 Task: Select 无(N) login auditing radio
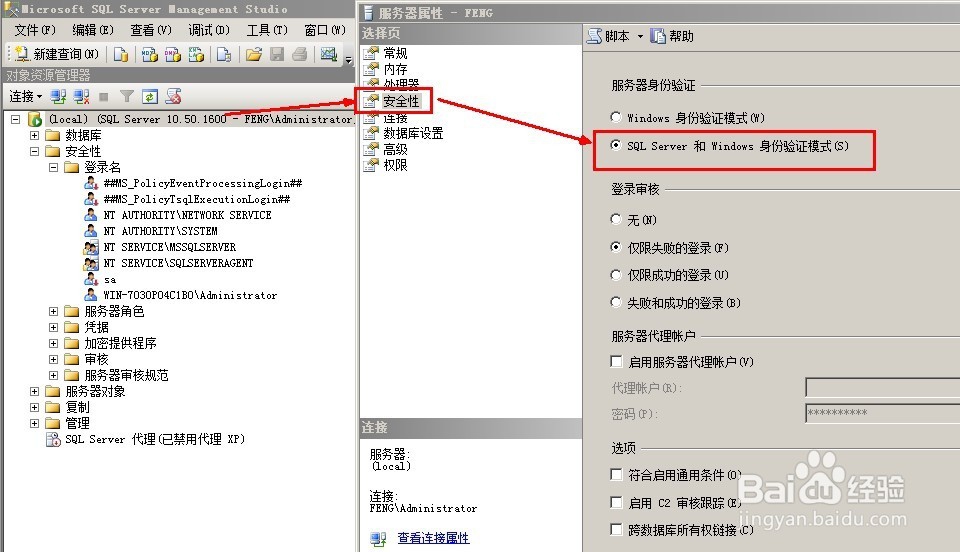click(616, 218)
